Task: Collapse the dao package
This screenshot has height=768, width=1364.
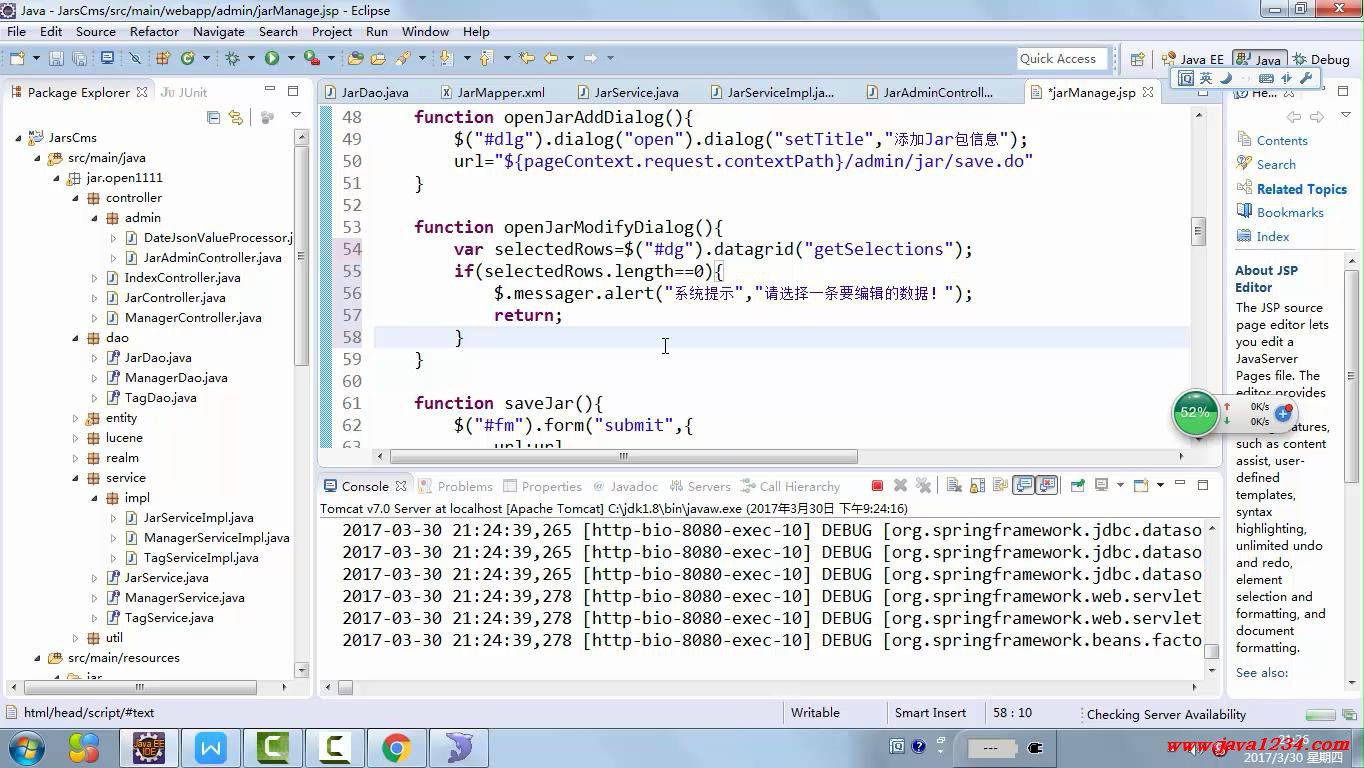Action: point(75,338)
